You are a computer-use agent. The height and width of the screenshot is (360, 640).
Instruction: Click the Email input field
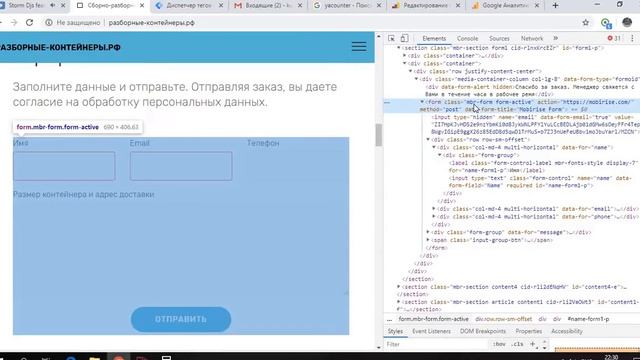[x=181, y=166]
